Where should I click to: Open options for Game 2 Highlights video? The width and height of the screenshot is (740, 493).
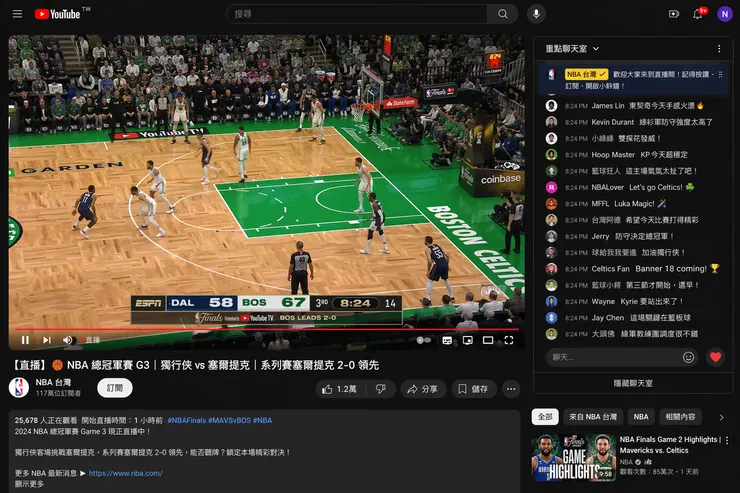pos(727,440)
